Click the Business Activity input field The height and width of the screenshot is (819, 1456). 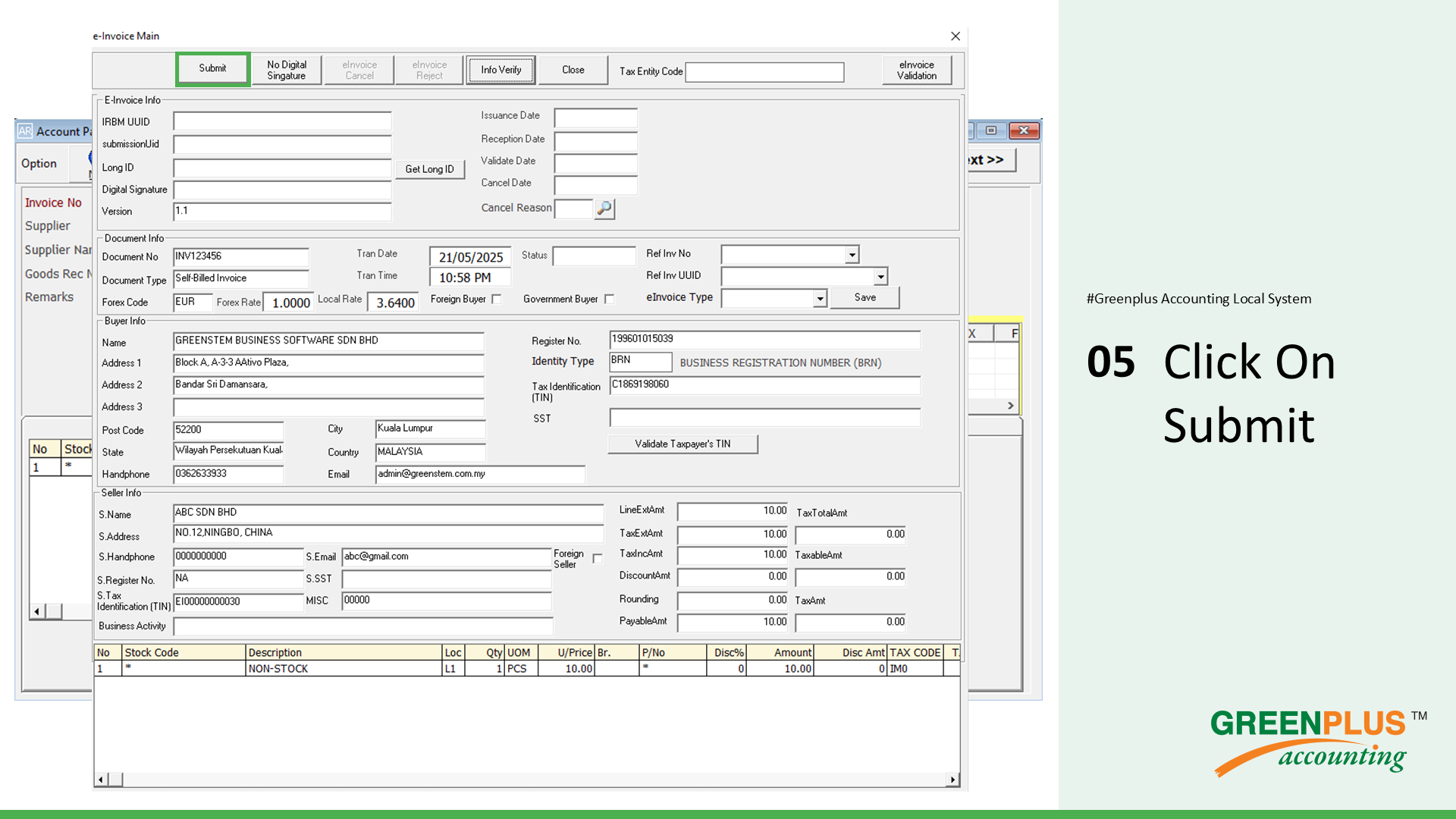[x=362, y=626]
